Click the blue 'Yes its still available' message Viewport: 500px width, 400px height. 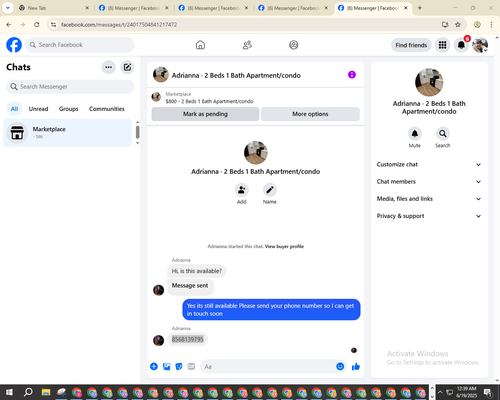point(271,310)
